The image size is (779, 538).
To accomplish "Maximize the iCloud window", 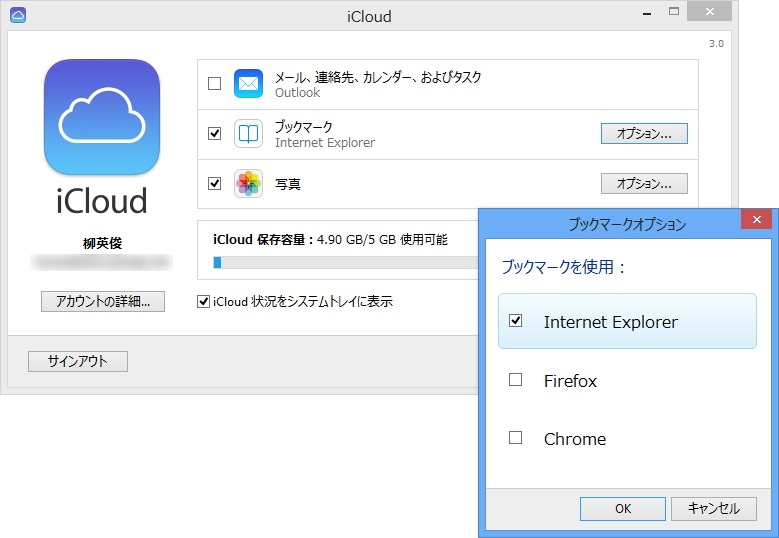I will (x=674, y=12).
